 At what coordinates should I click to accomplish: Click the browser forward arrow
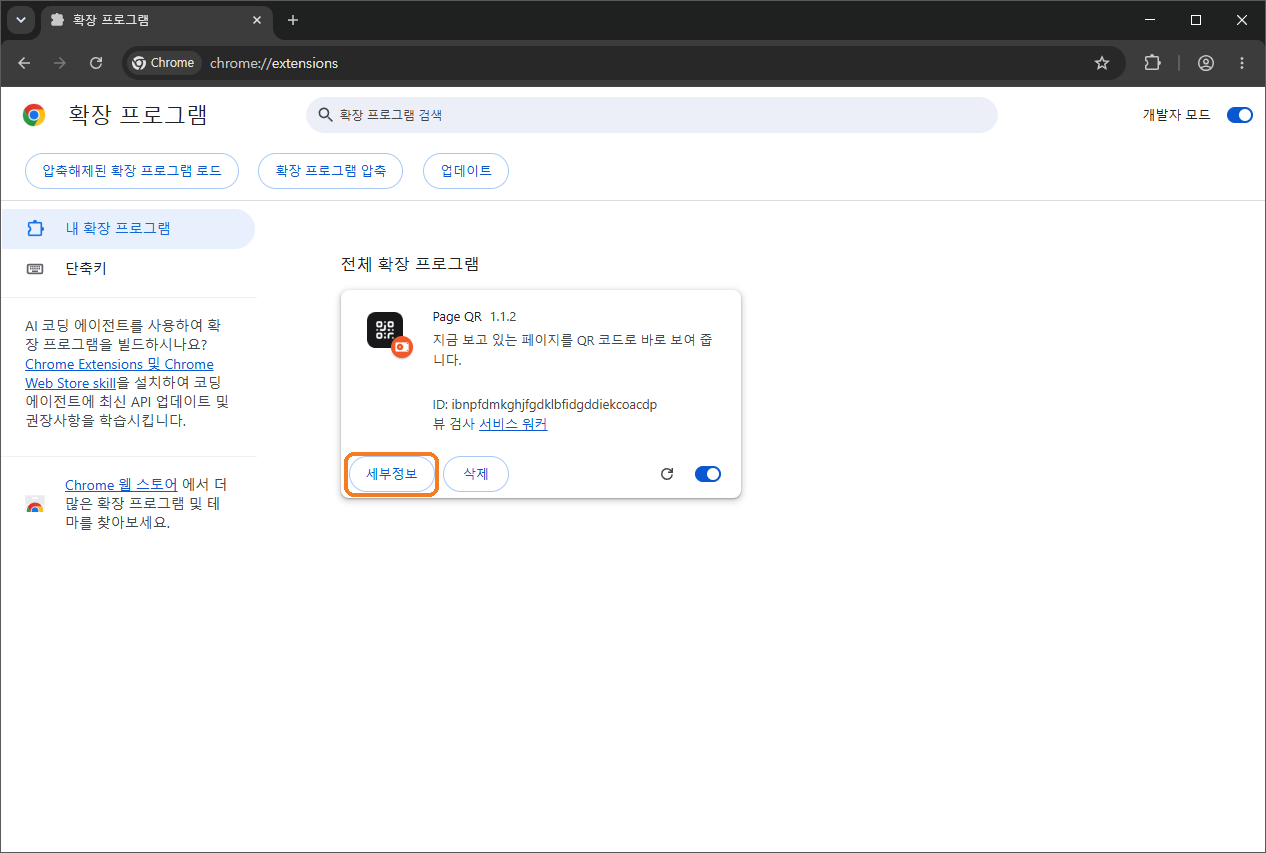tap(60, 63)
